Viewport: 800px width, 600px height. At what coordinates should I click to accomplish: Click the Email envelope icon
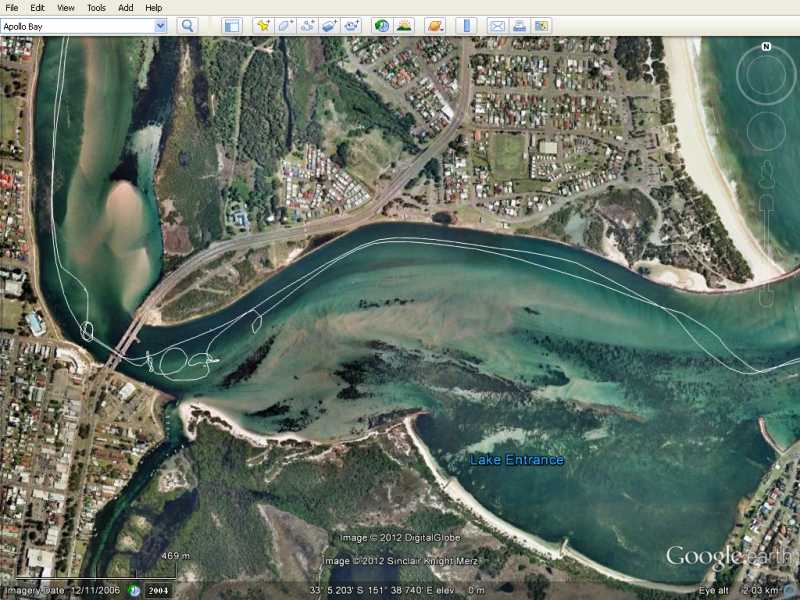[x=496, y=26]
